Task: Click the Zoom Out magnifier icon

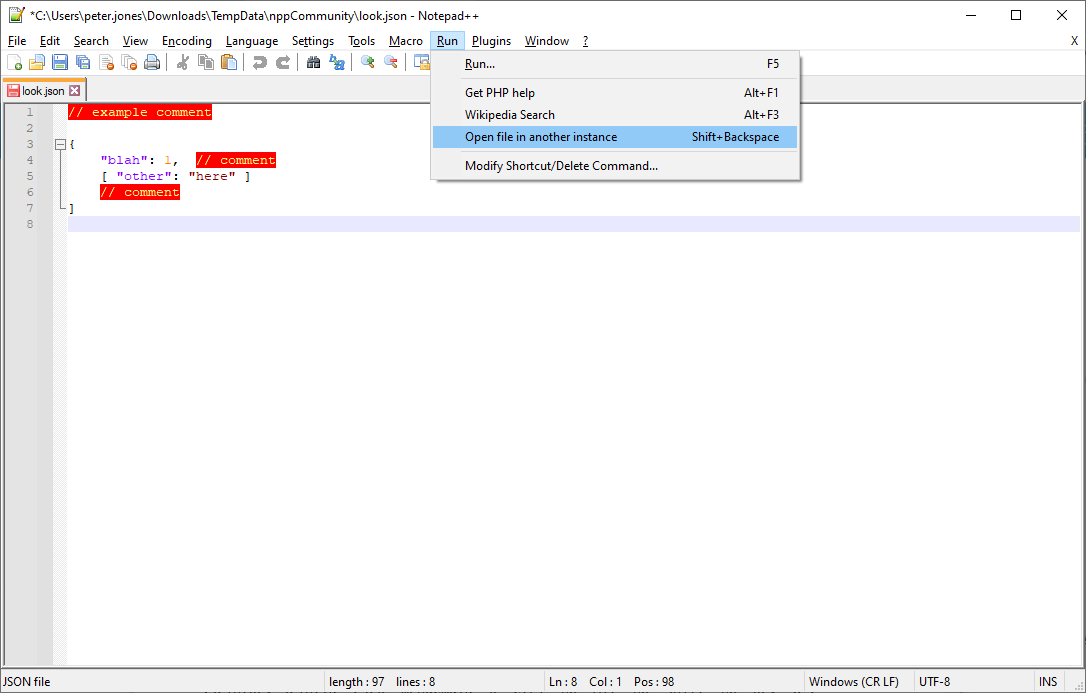Action: pos(391,63)
